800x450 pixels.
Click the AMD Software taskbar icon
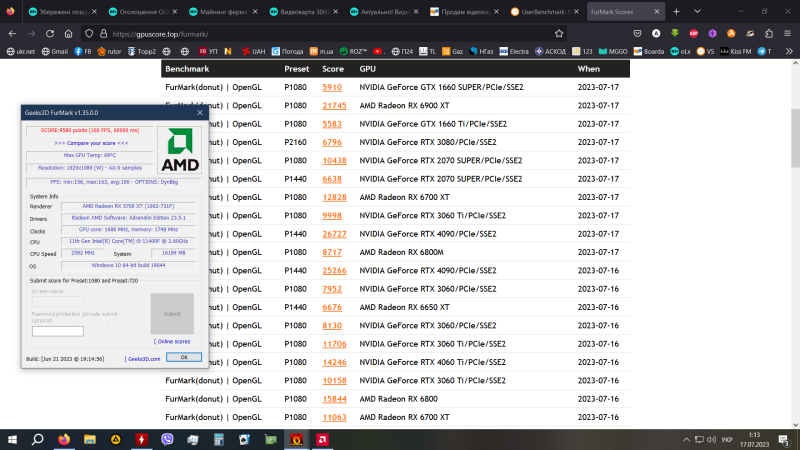tap(322, 438)
